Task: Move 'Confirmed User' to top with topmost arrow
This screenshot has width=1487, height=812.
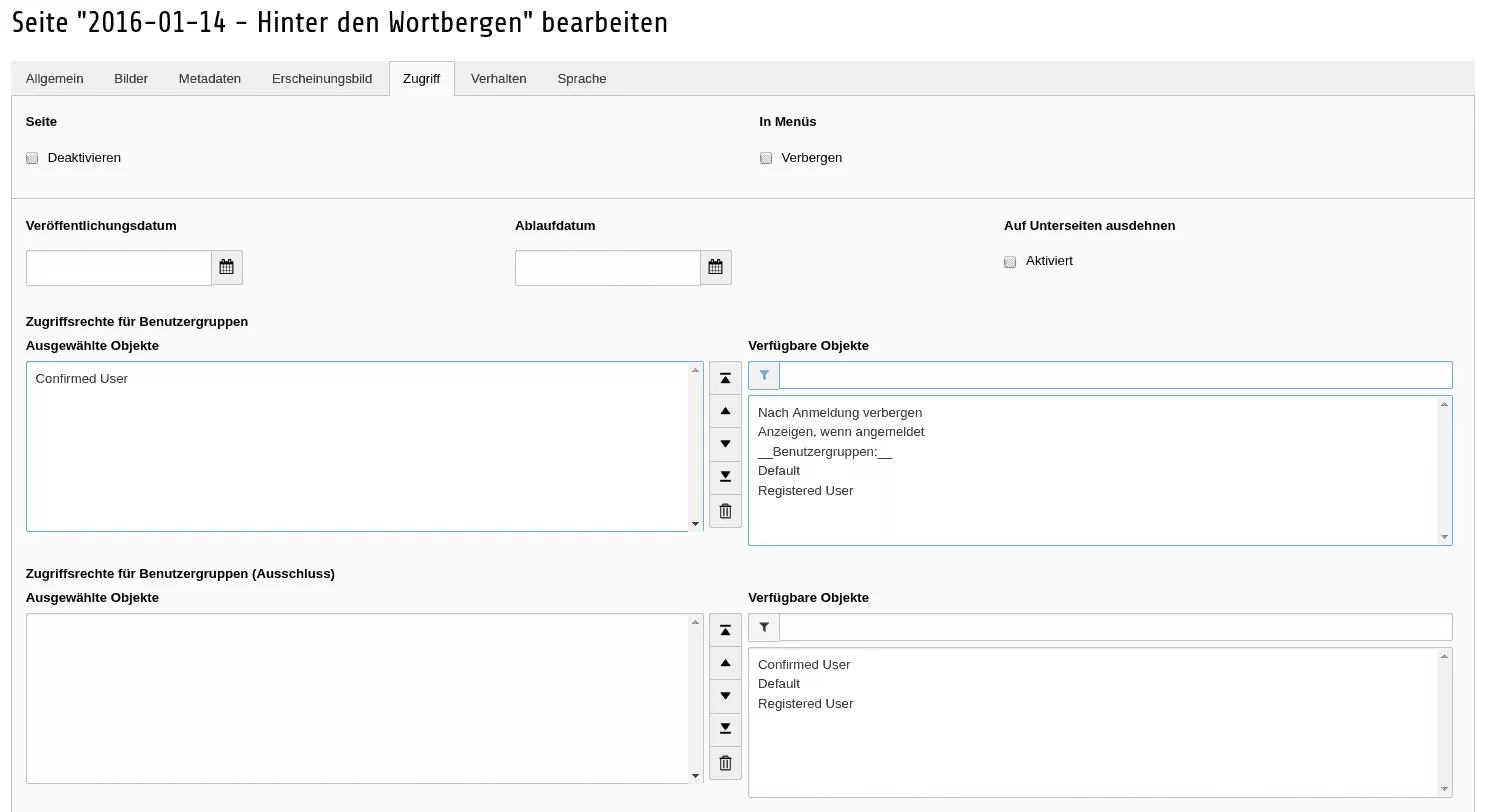Action: (x=724, y=377)
